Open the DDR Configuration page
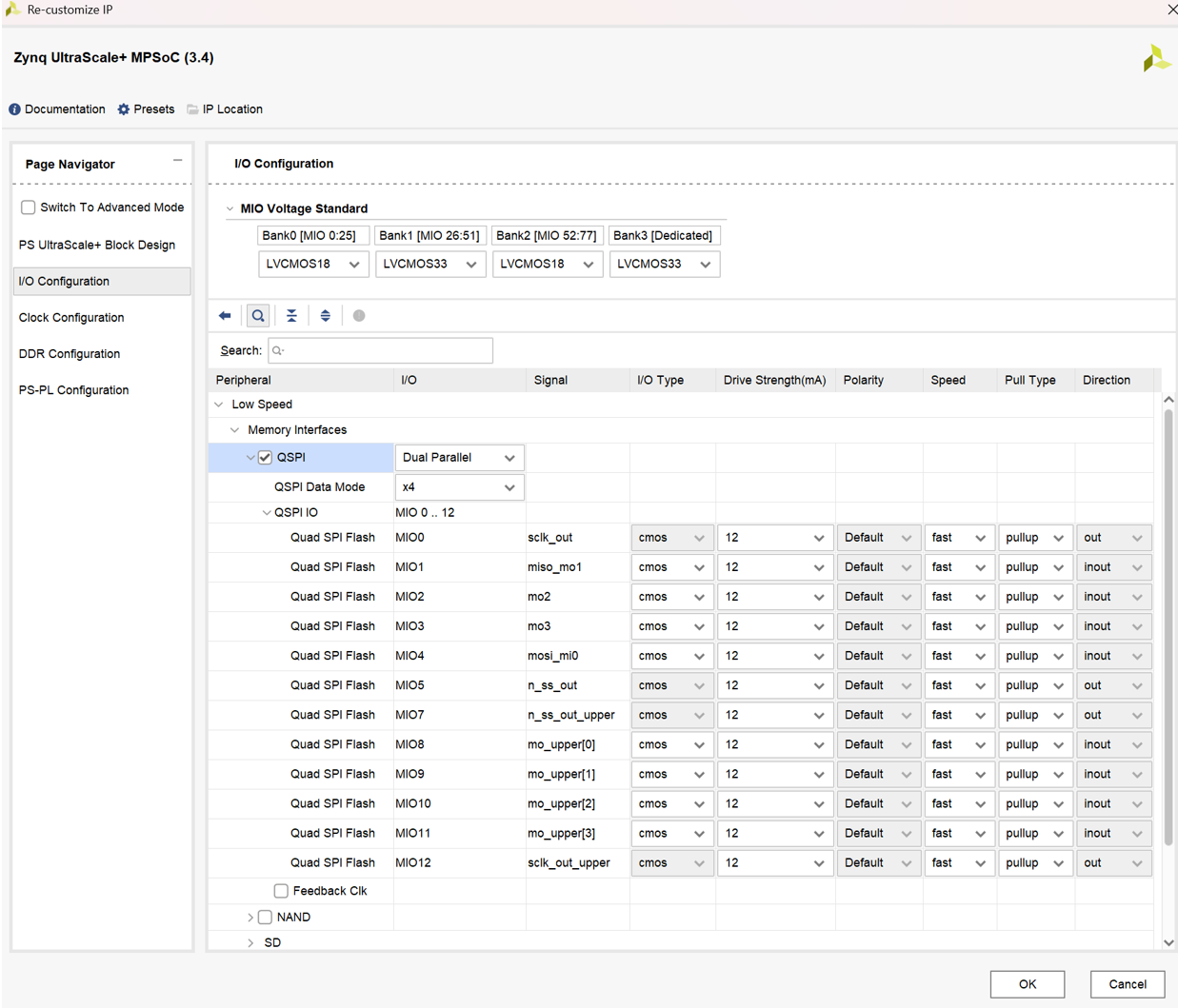This screenshot has width=1178, height=1008. (70, 354)
